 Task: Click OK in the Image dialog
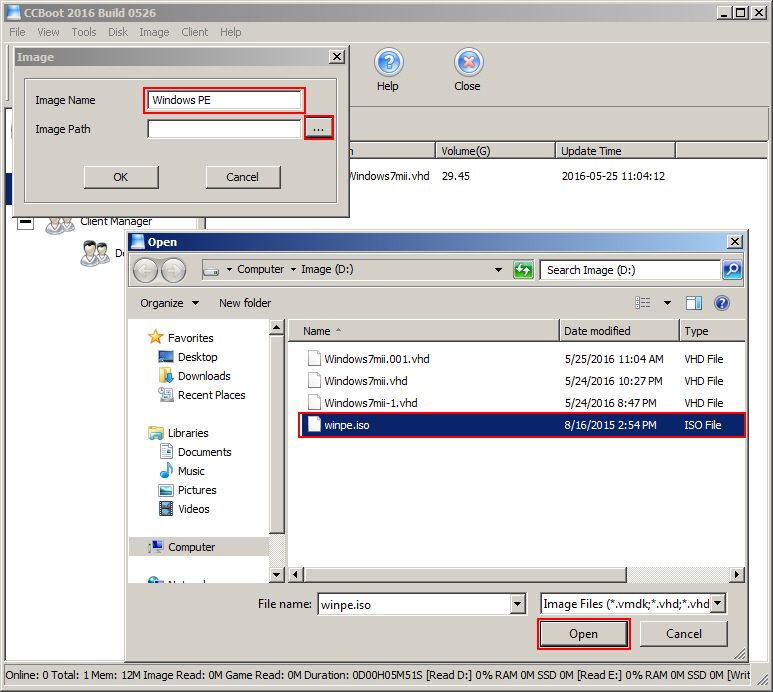pyautogui.click(x=121, y=177)
